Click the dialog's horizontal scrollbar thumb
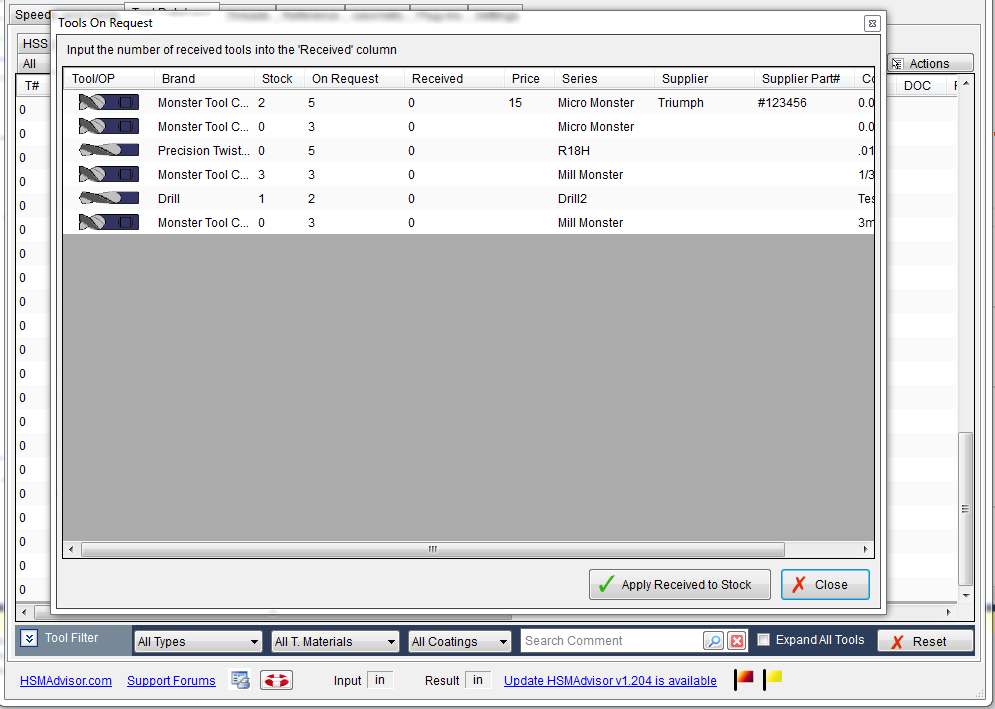The image size is (995, 709). 433,549
